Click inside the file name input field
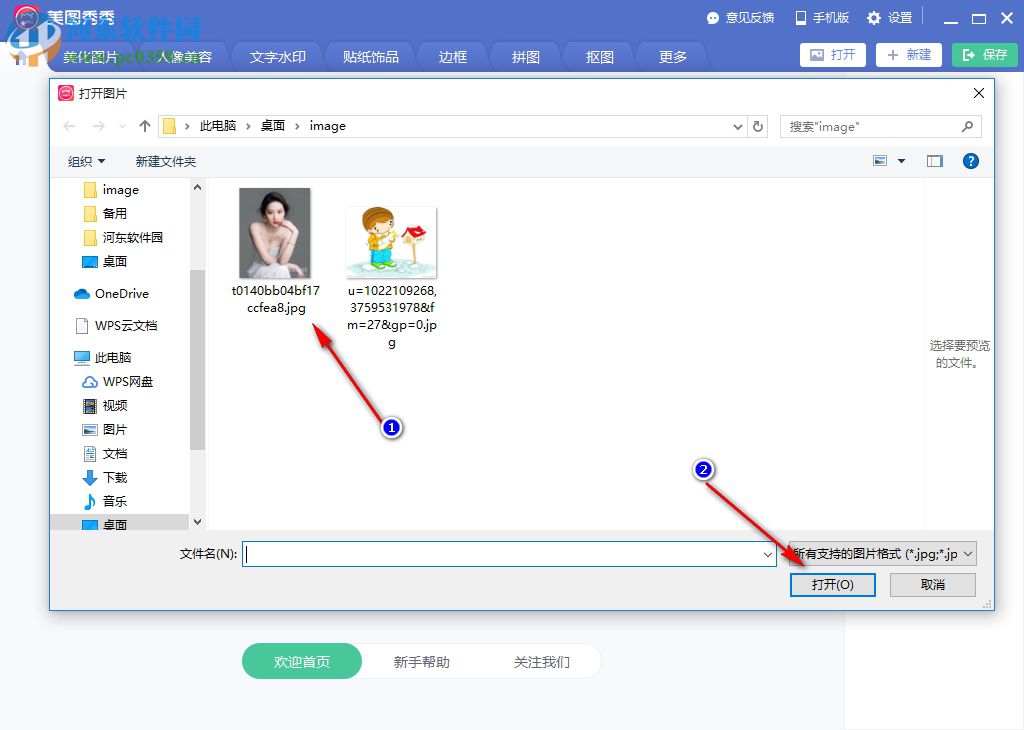 point(500,553)
